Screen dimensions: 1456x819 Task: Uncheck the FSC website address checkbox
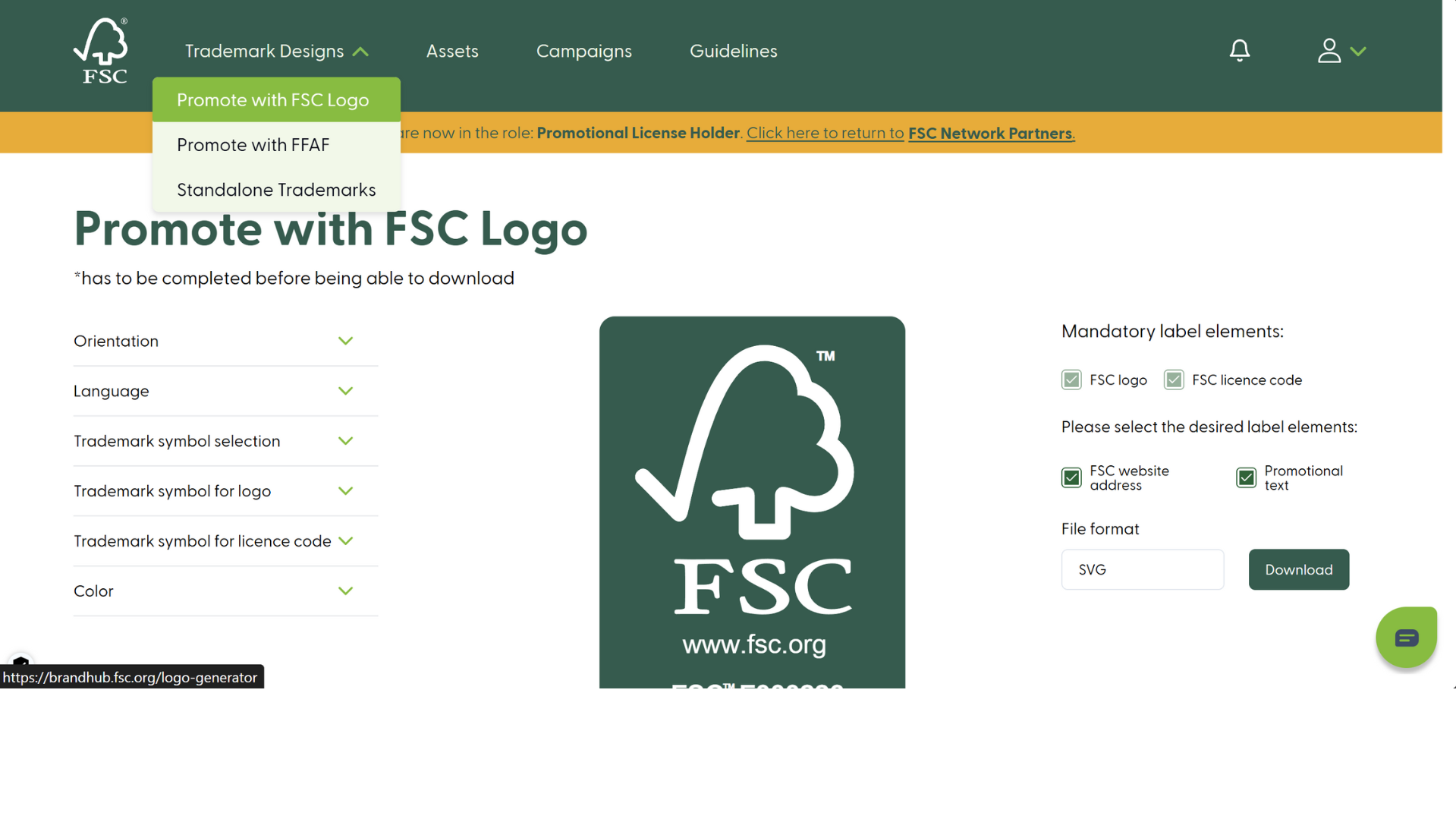pos(1071,477)
